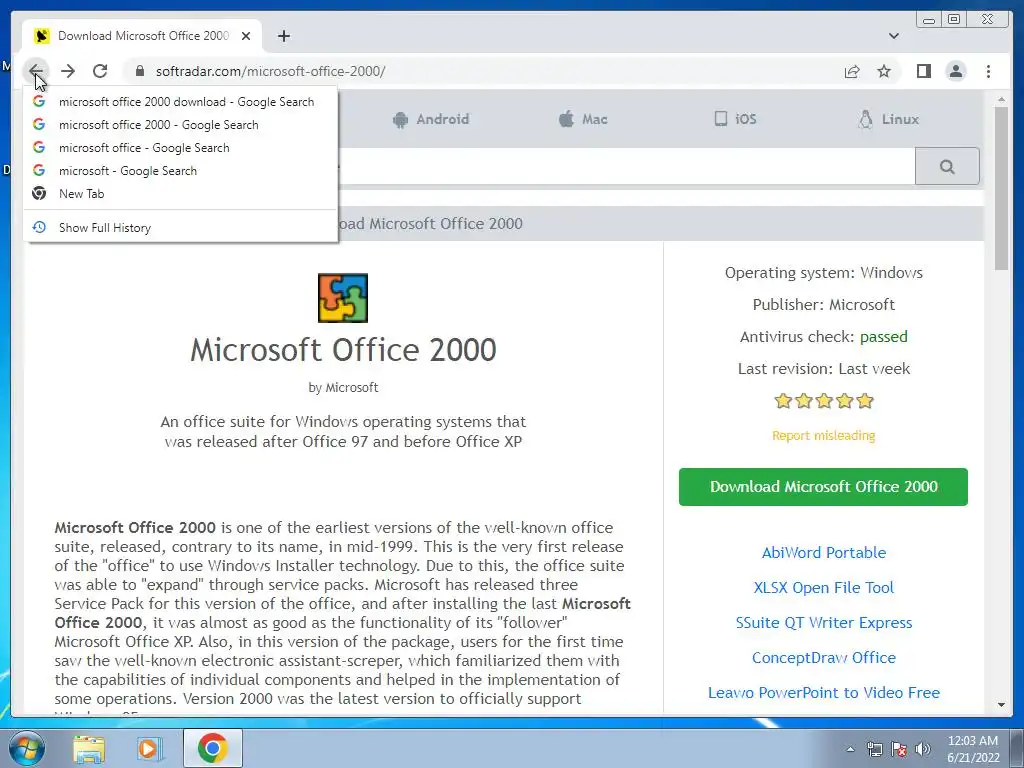Click the 'Last revision: Last week' text
The image size is (1024, 768).
pos(824,369)
